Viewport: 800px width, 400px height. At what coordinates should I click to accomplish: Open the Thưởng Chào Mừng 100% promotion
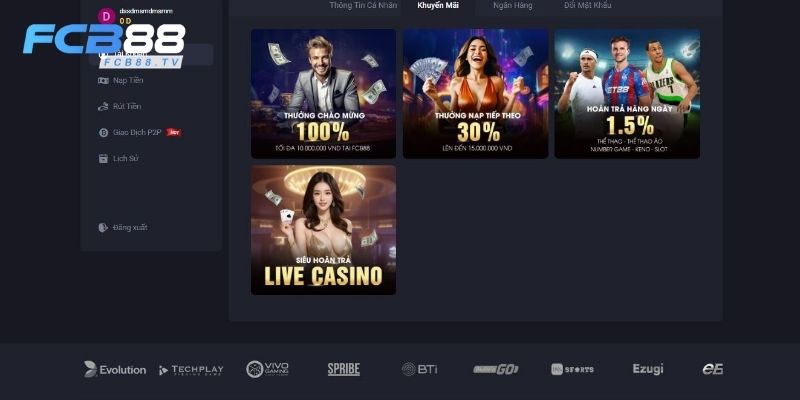pyautogui.click(x=323, y=93)
